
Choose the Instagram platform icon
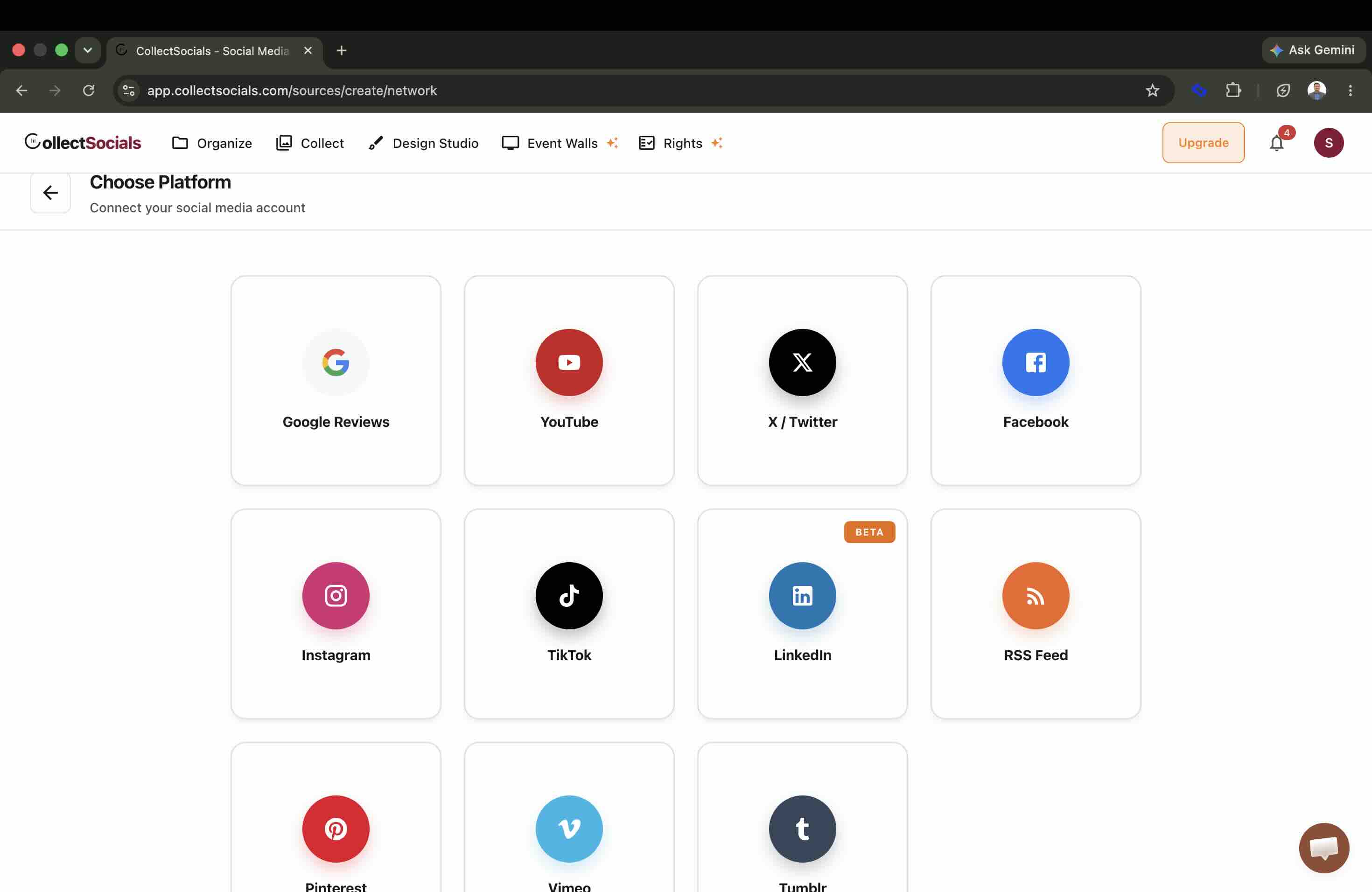coord(336,596)
